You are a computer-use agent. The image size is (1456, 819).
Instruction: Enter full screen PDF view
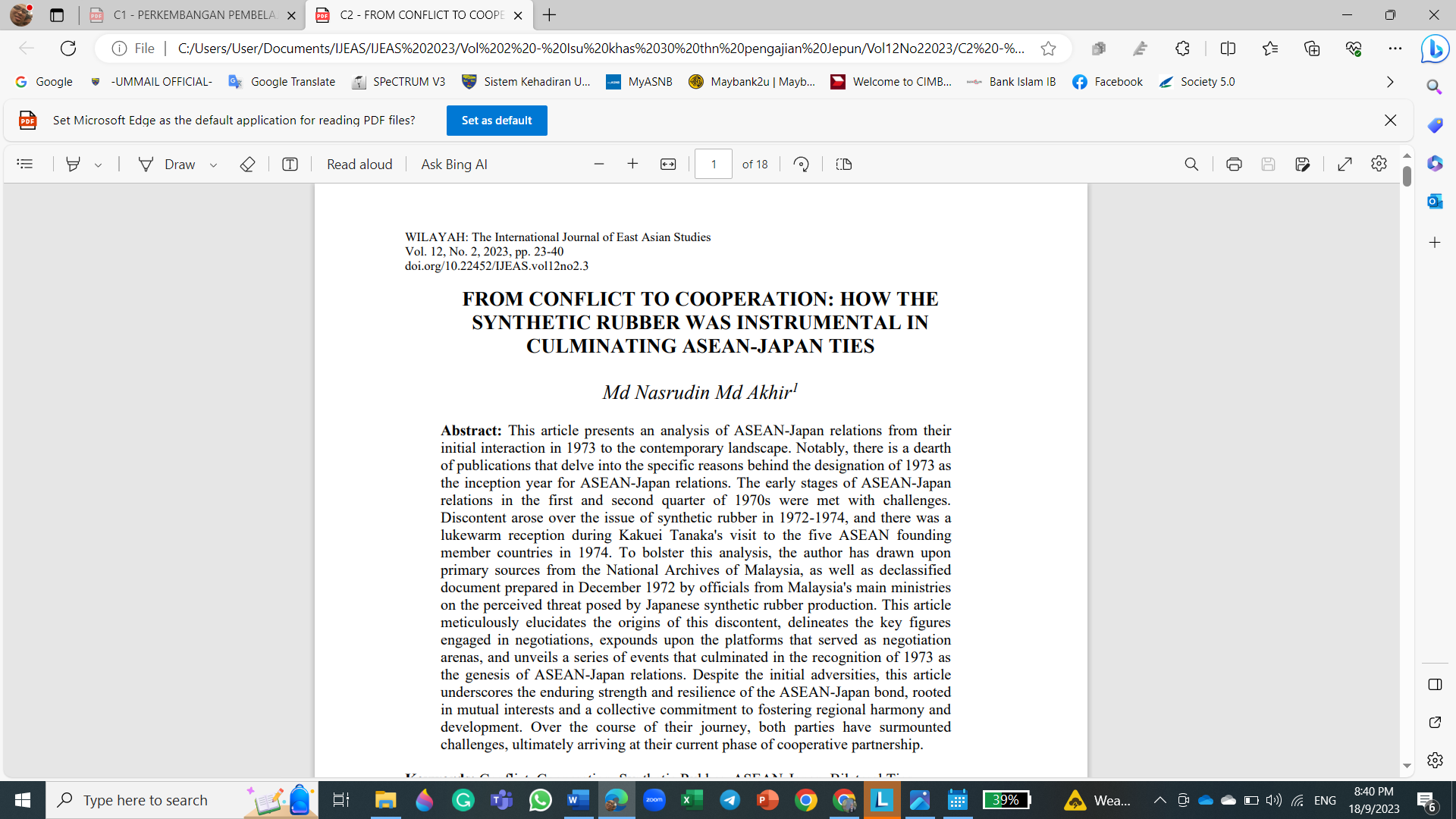pyautogui.click(x=1345, y=164)
